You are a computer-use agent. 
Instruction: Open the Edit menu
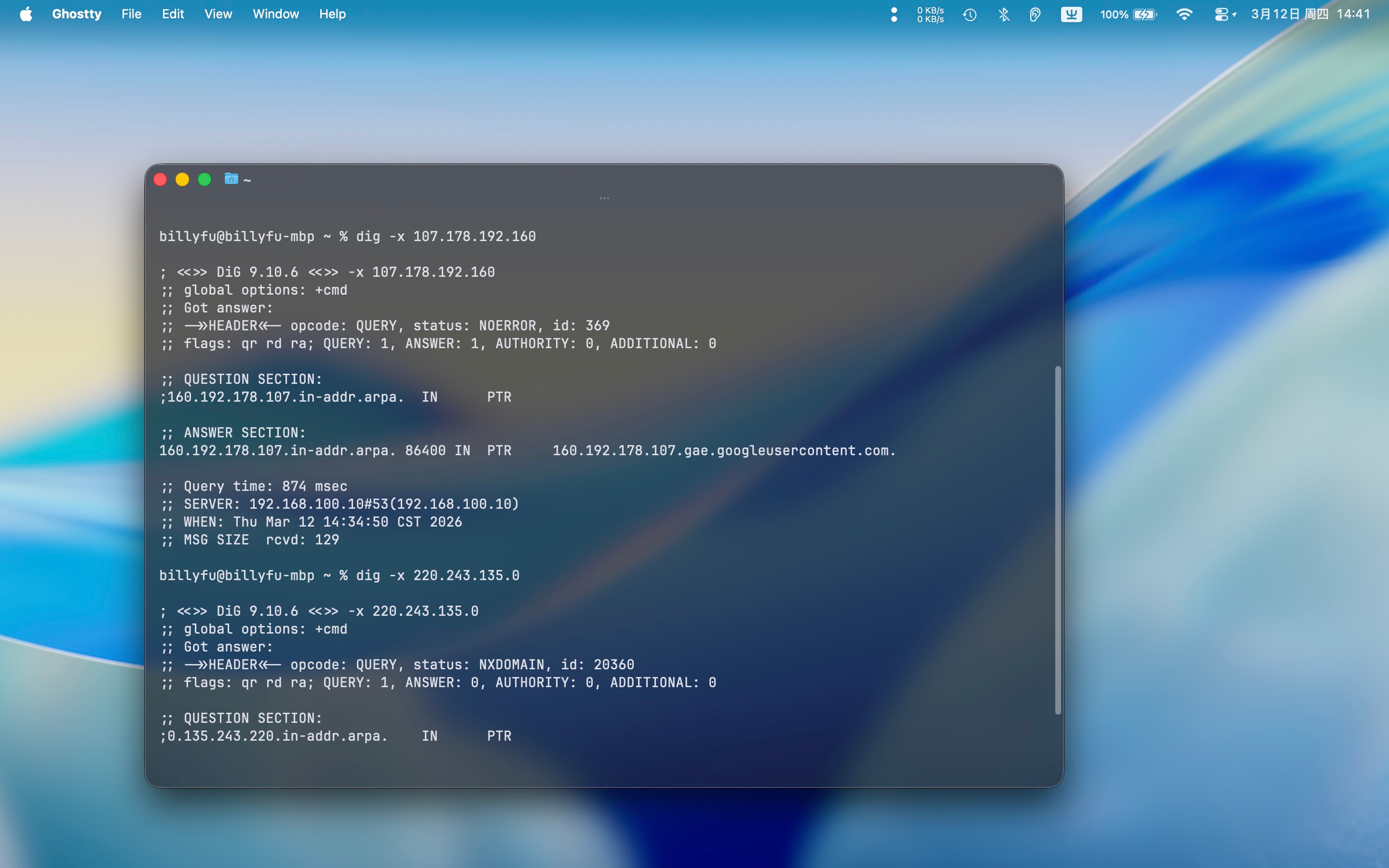[173, 14]
